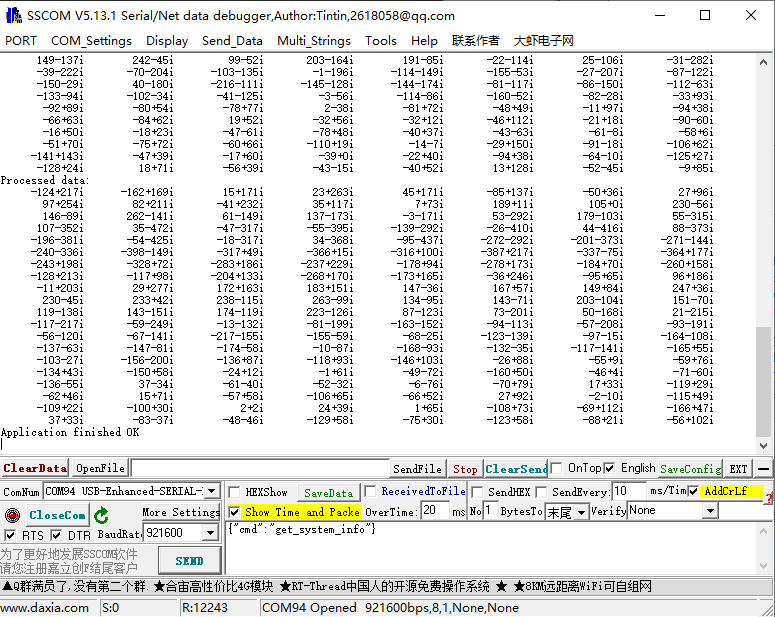
Task: Open the COM_Settings menu
Action: coord(91,41)
